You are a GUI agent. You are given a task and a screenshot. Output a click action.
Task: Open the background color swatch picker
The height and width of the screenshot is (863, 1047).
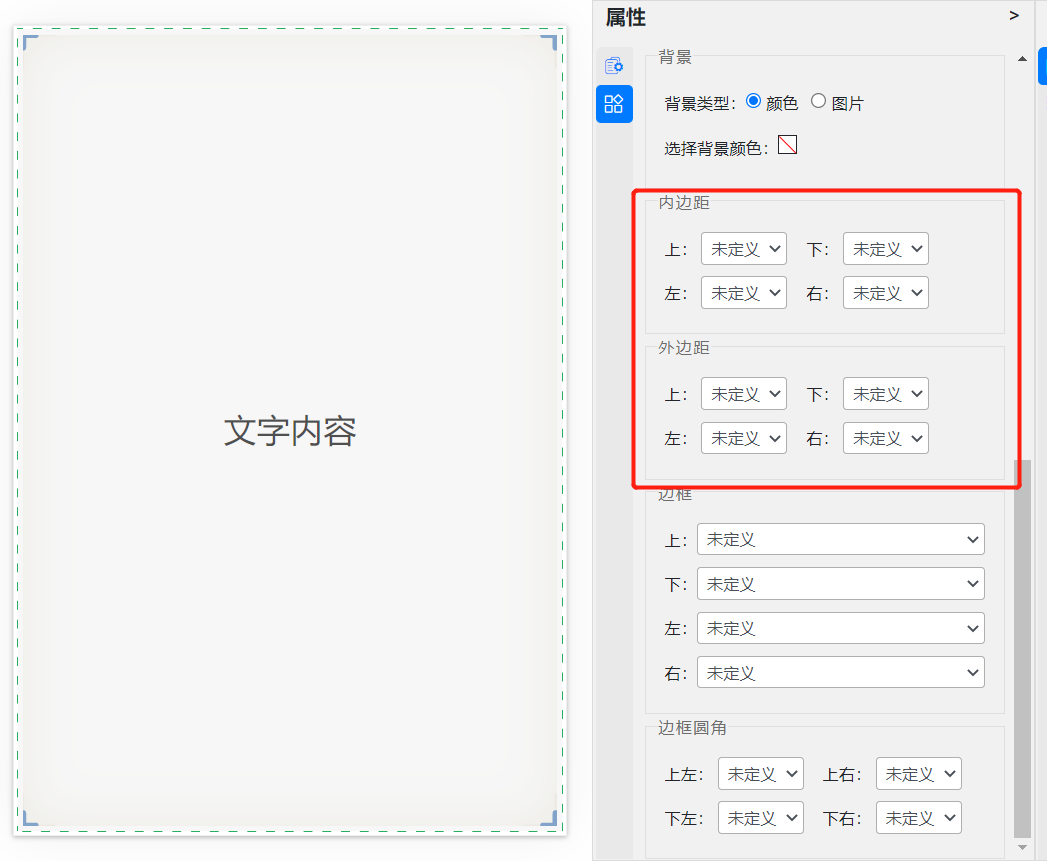pyautogui.click(x=787, y=144)
